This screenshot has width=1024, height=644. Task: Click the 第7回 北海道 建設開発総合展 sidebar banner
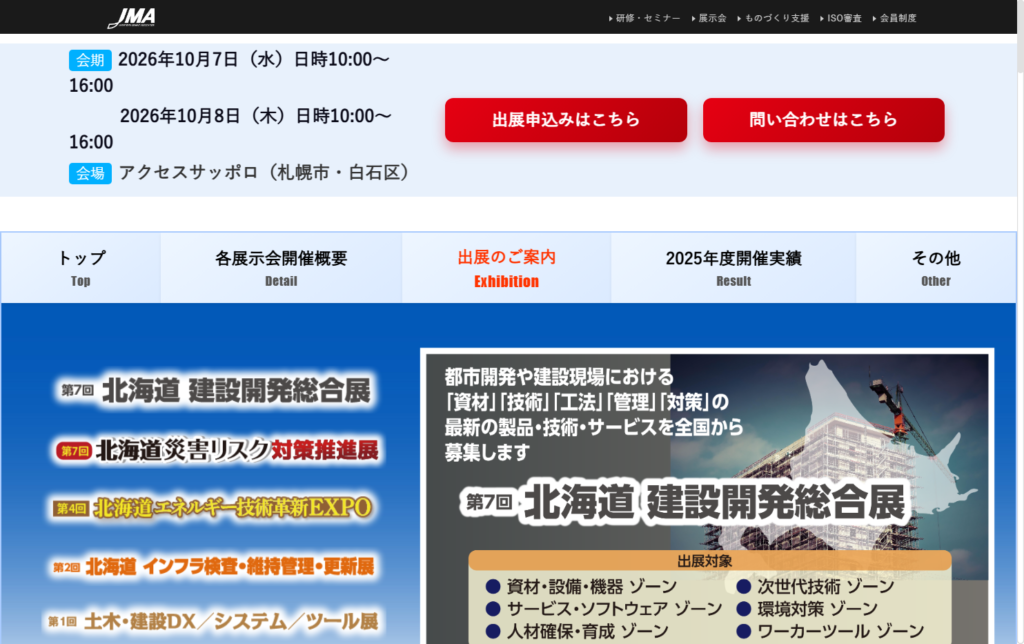coord(213,391)
